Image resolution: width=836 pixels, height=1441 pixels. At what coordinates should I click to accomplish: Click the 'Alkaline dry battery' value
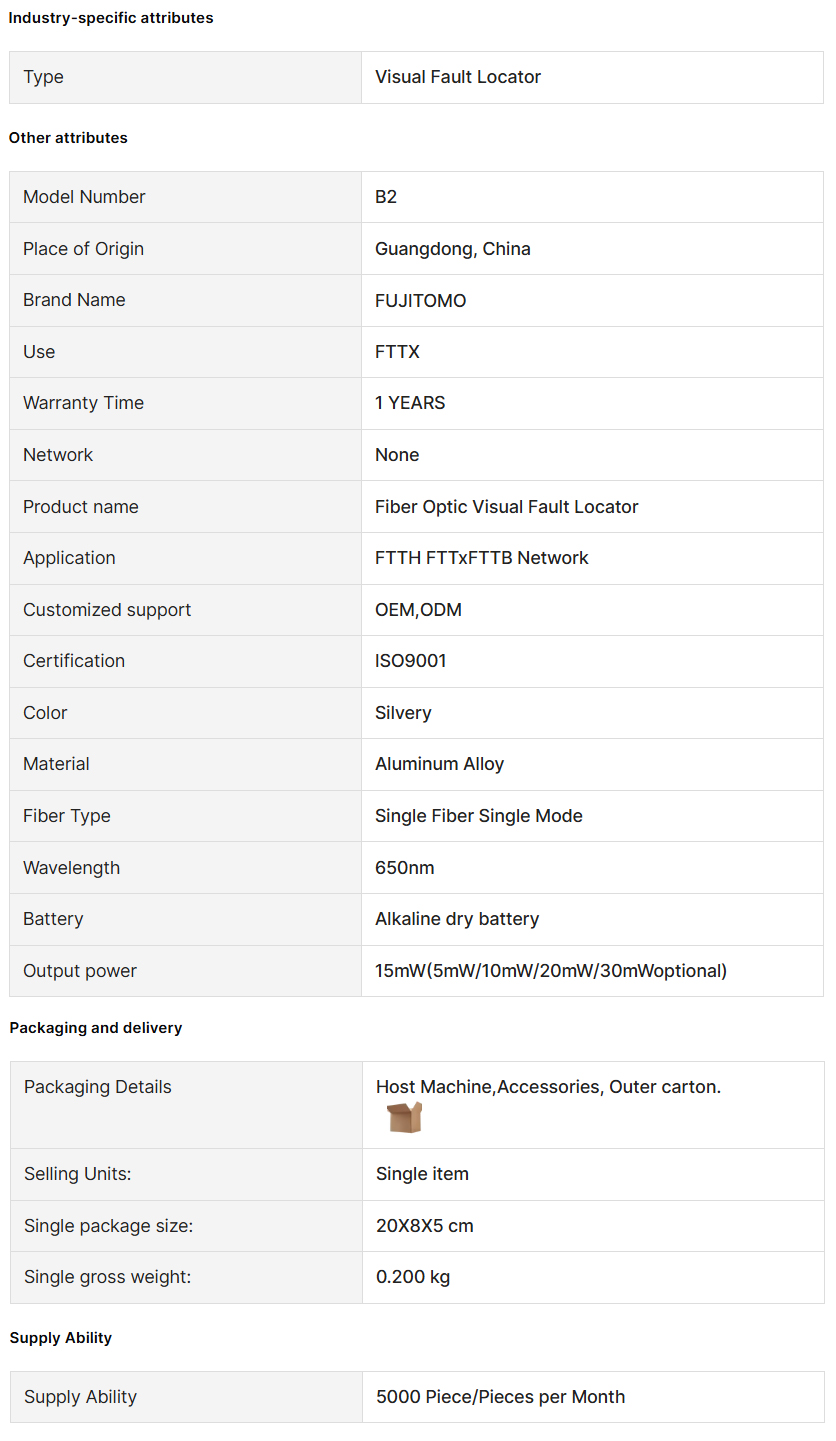pyautogui.click(x=457, y=919)
